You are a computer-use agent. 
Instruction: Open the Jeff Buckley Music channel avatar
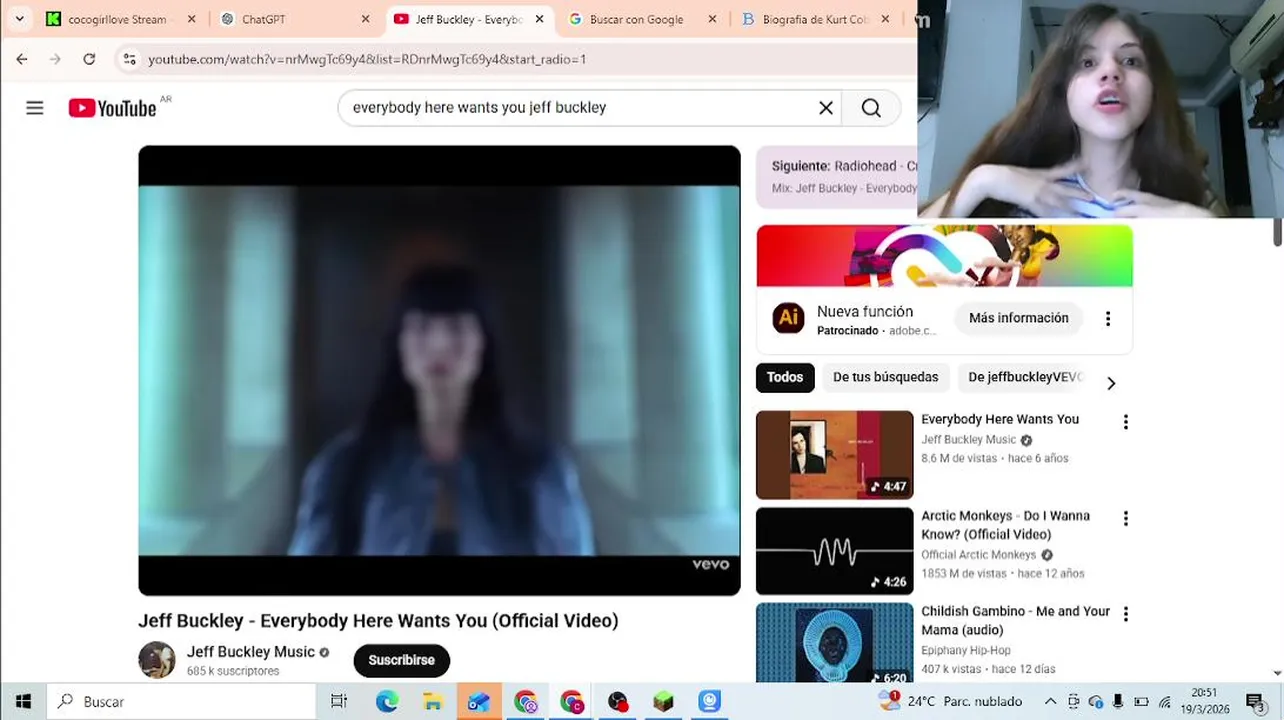coord(157,660)
